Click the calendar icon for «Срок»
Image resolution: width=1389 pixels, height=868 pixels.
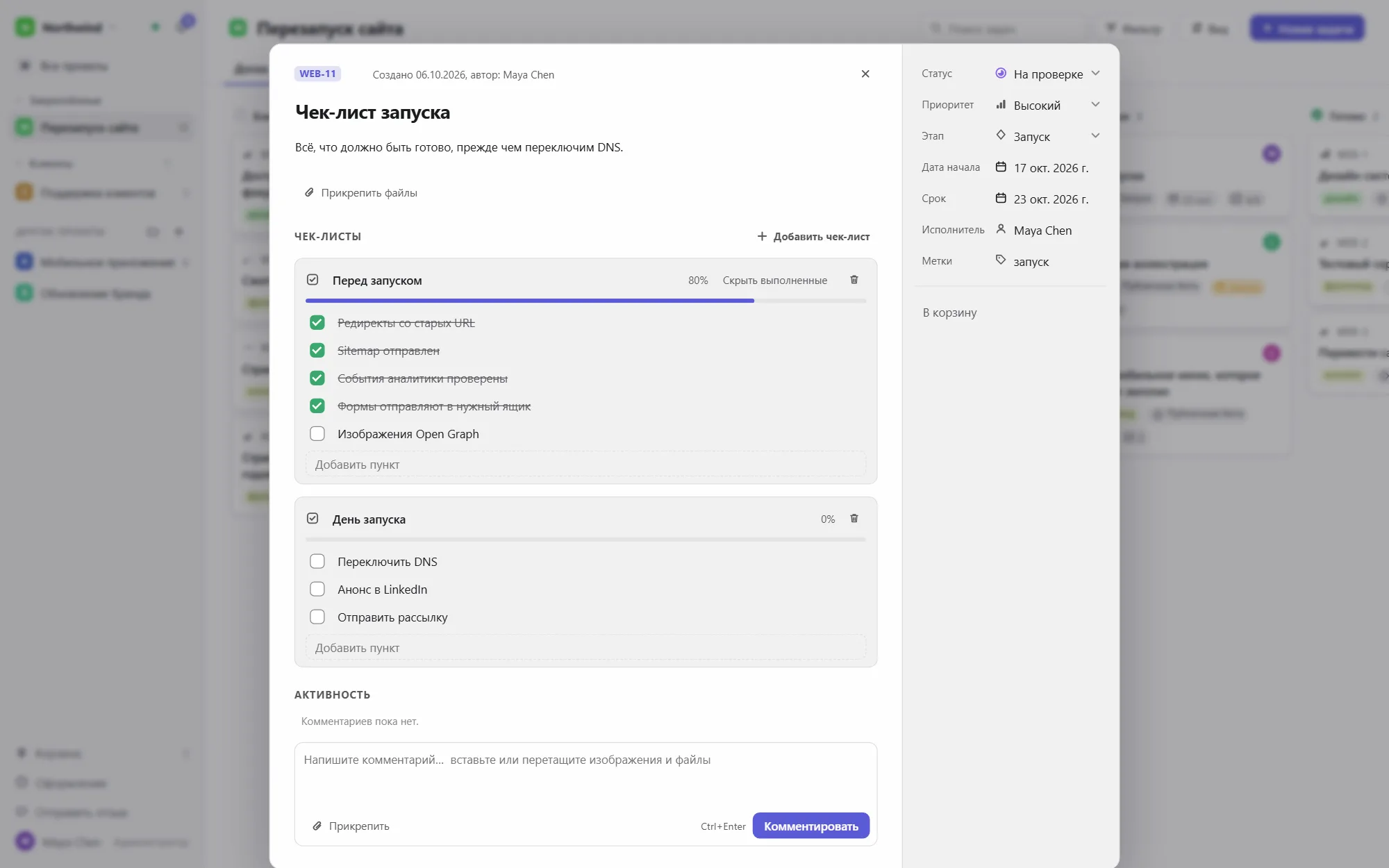[x=1001, y=198]
